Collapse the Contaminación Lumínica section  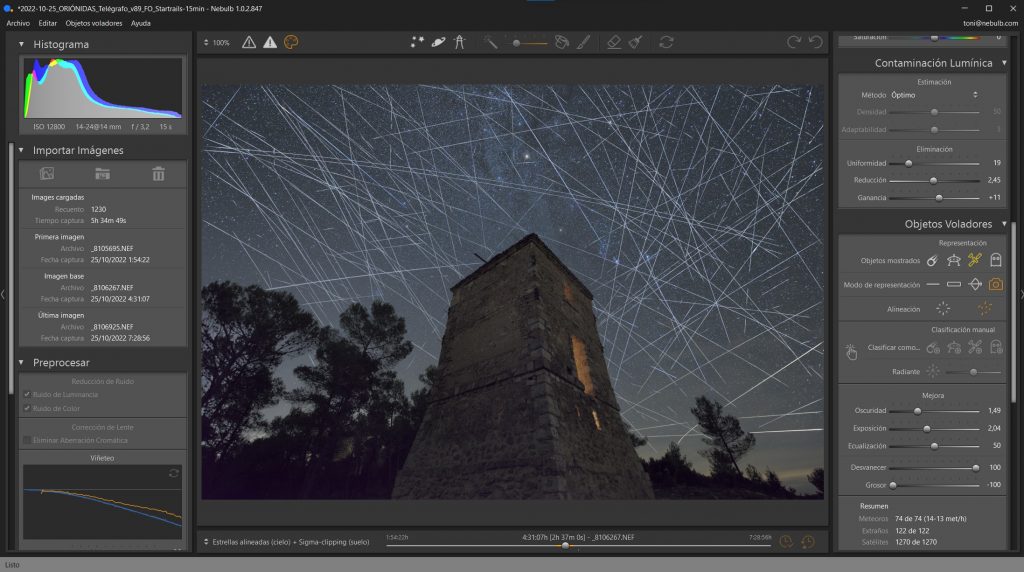pyautogui.click(x=1004, y=63)
